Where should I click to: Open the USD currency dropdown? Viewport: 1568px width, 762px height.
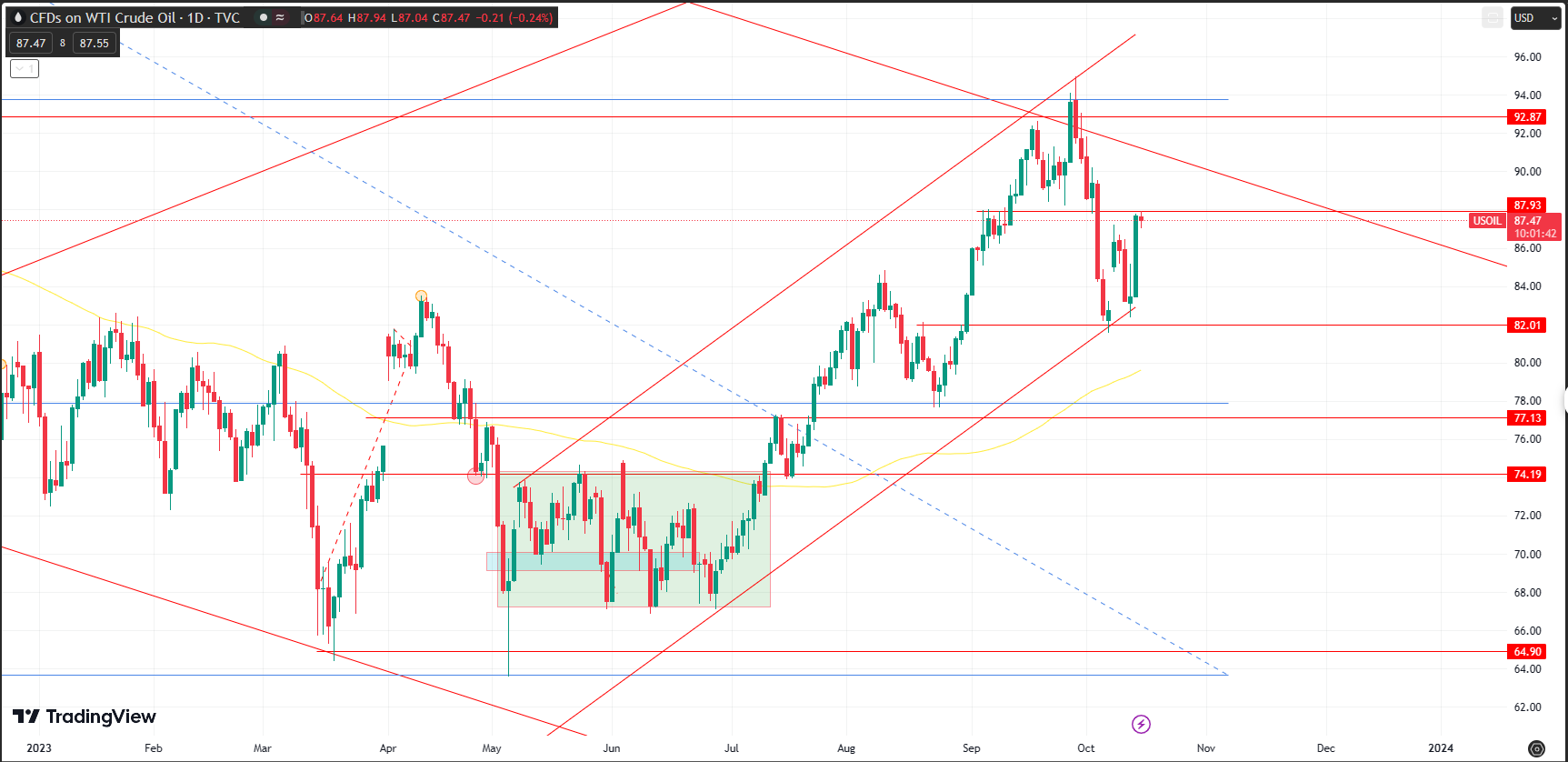click(1535, 17)
